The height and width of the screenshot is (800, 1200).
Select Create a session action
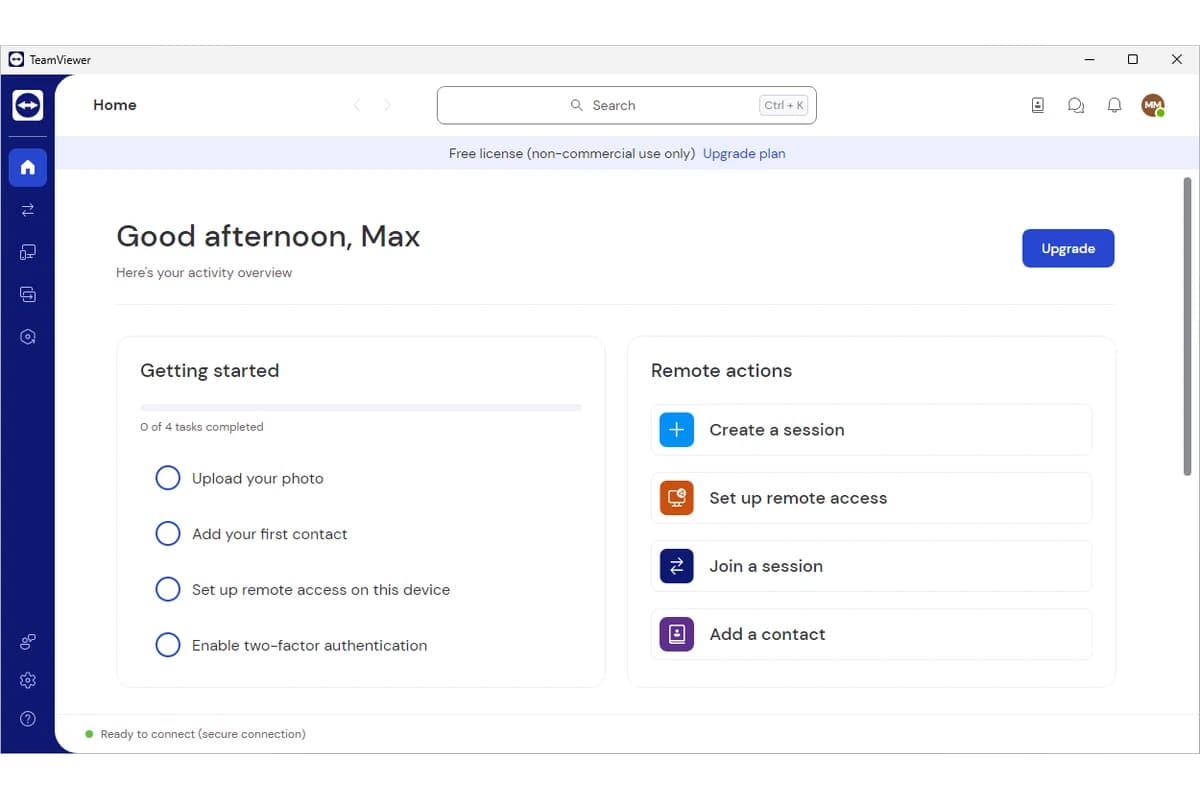coord(871,430)
